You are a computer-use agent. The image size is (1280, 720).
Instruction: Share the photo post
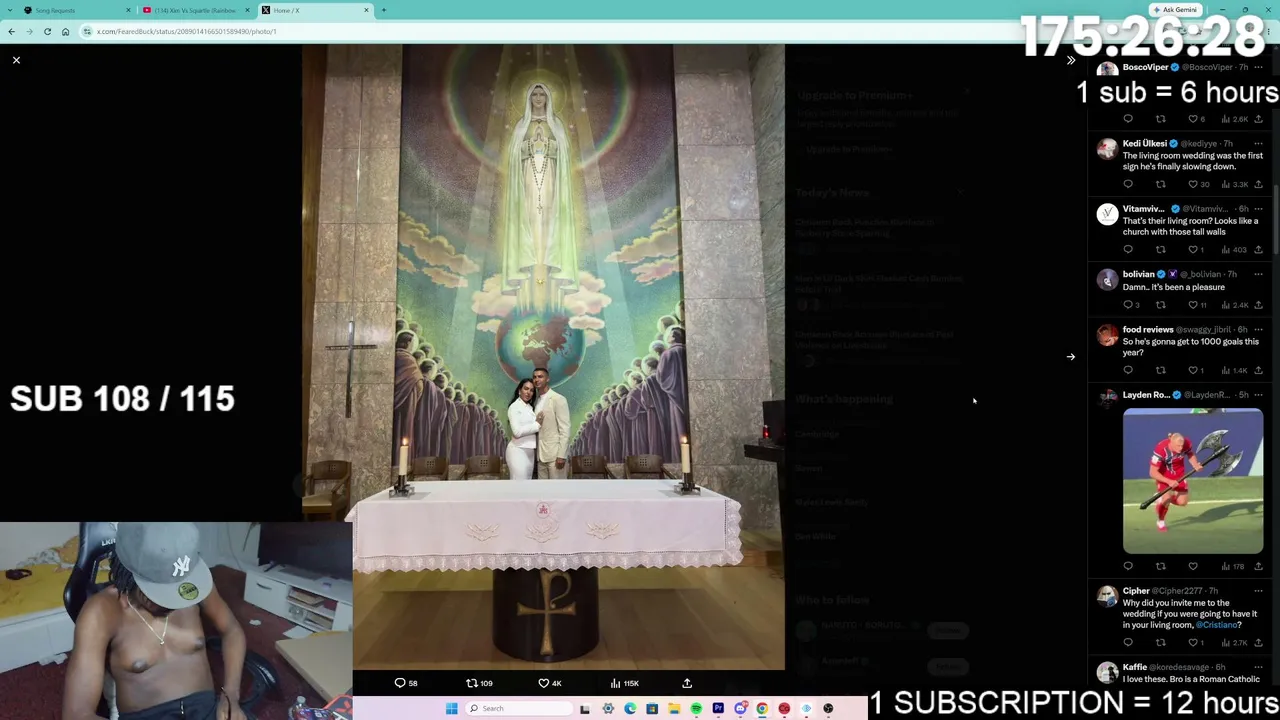tap(687, 683)
